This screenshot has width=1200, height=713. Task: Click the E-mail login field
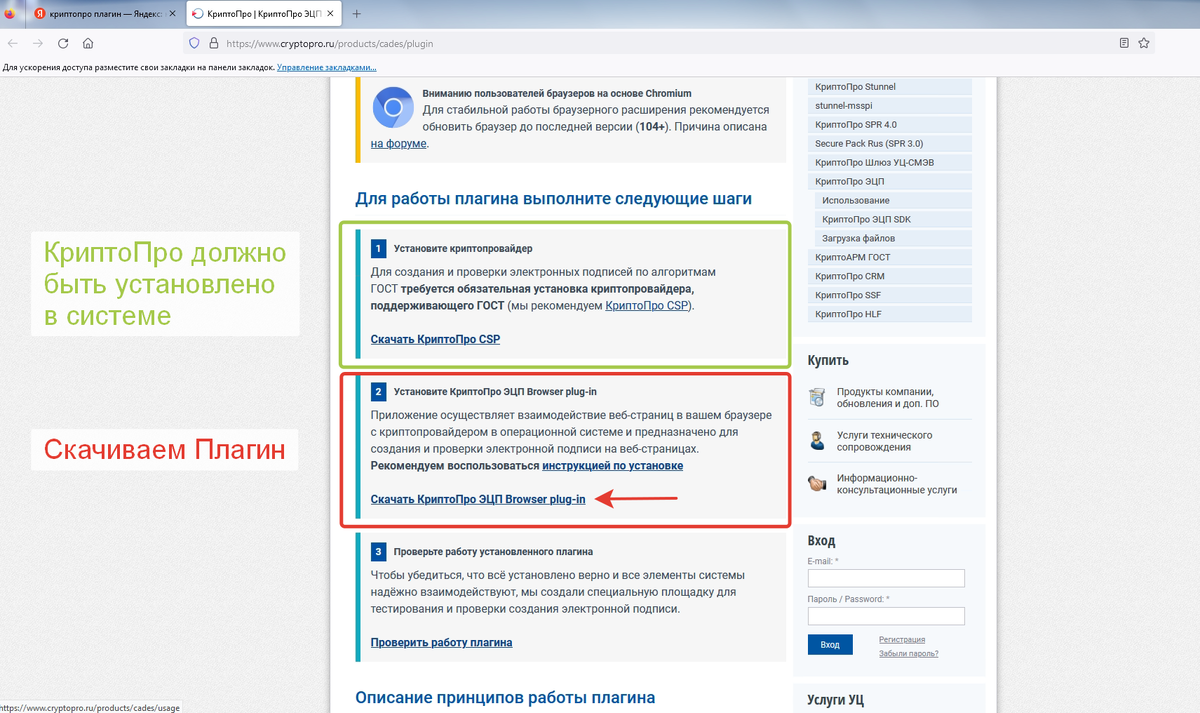point(886,578)
